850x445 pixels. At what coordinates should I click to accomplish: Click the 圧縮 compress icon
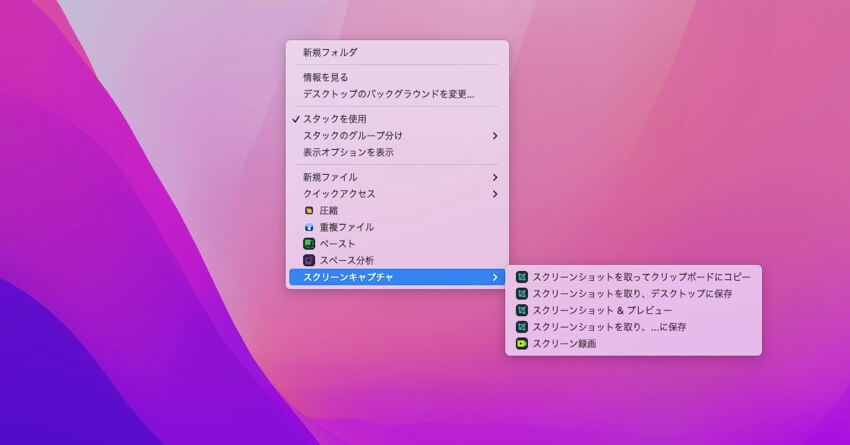click(x=309, y=210)
